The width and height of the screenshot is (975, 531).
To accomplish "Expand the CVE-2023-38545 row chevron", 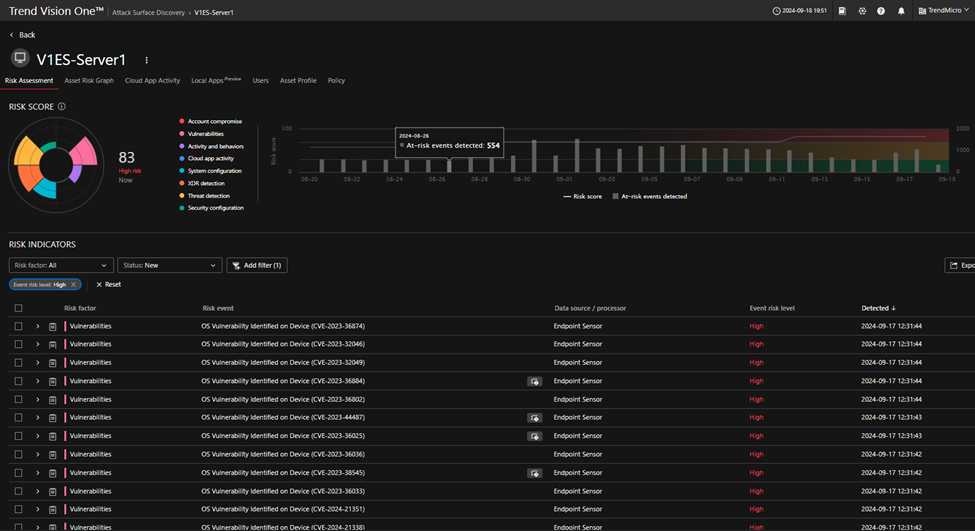I will [38, 473].
